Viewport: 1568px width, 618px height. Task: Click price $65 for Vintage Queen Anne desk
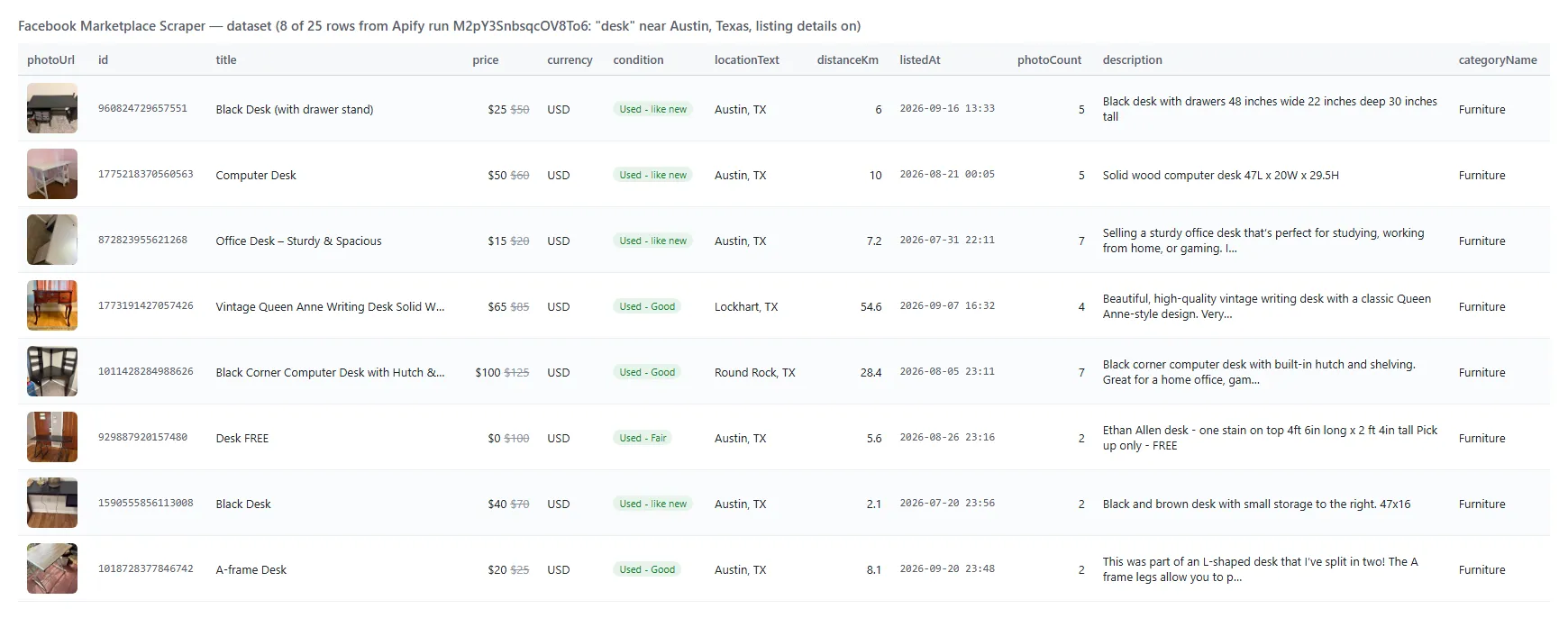497,306
